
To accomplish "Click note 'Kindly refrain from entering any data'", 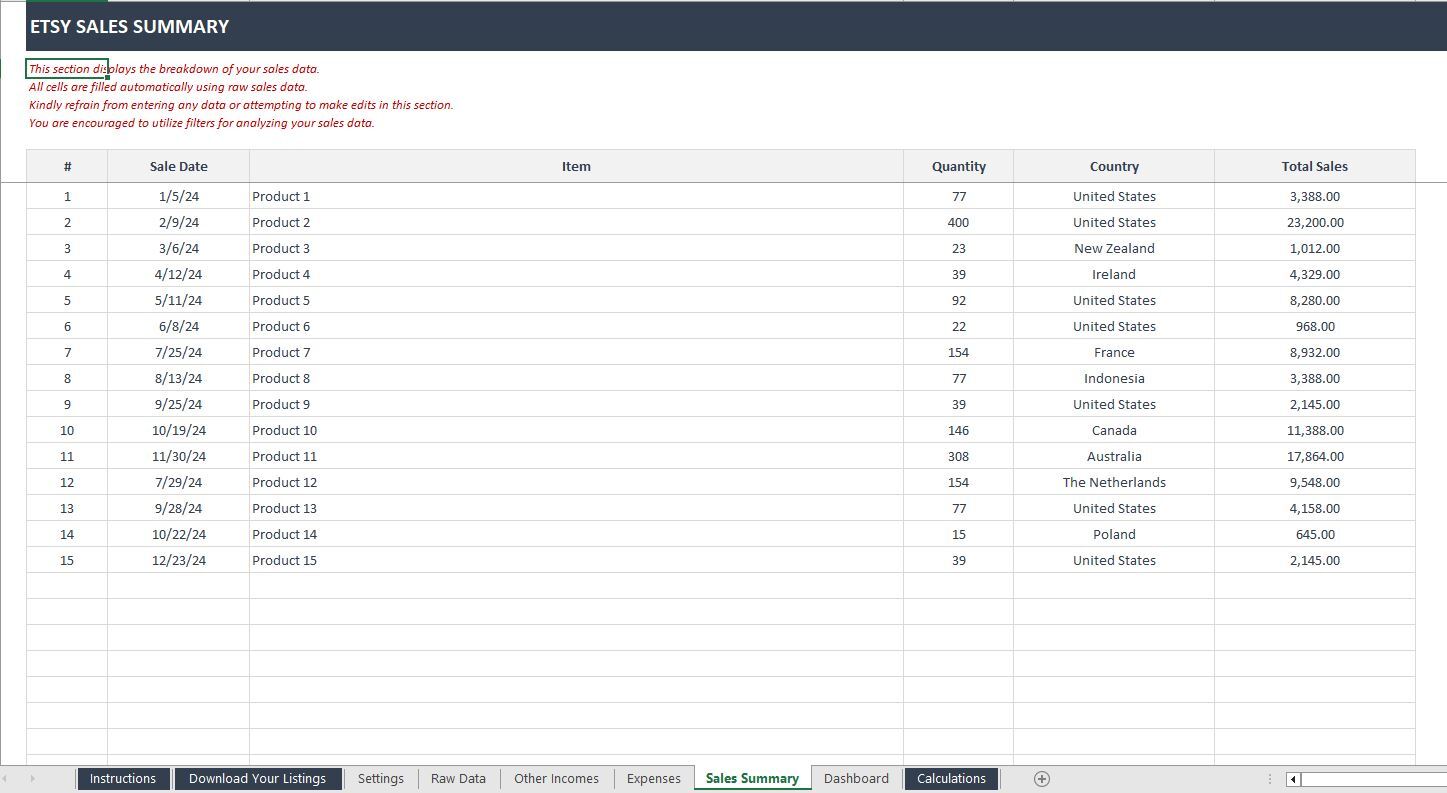I will (240, 105).
